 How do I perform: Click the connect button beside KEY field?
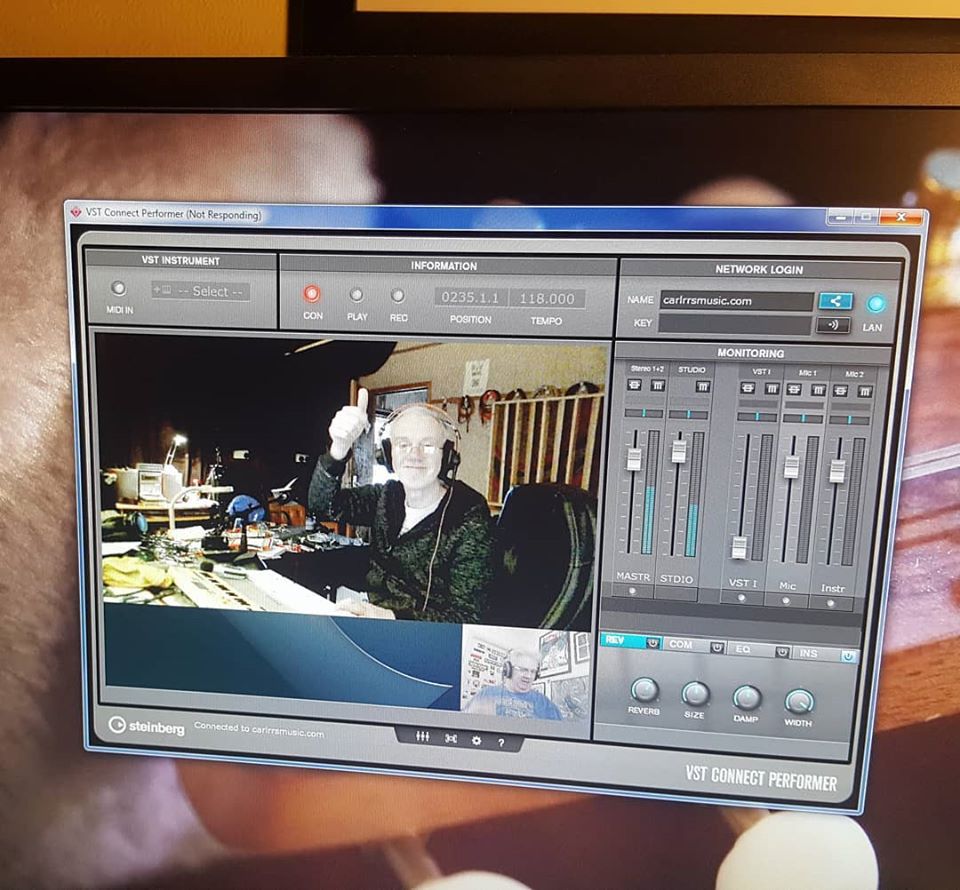coord(833,324)
